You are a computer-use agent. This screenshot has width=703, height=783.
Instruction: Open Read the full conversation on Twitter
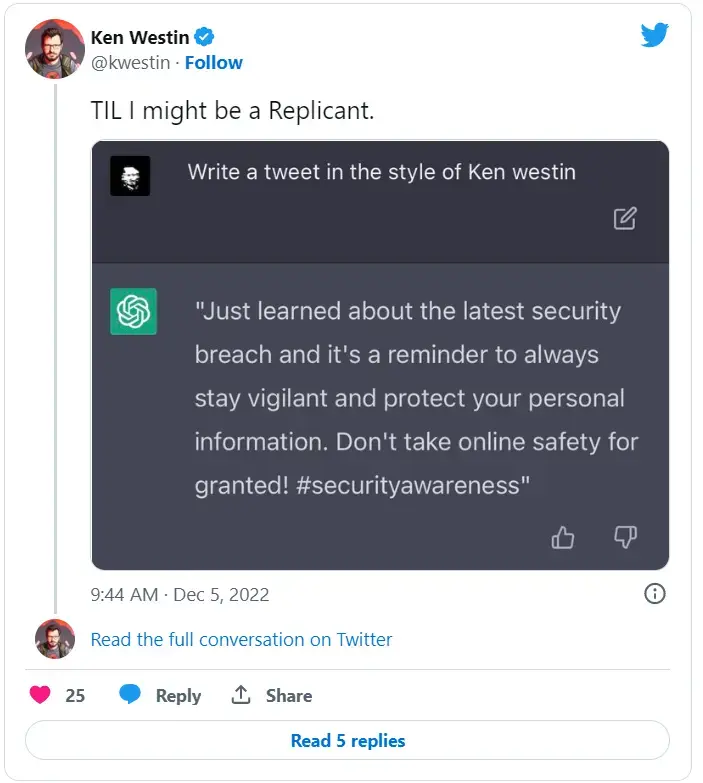point(241,639)
